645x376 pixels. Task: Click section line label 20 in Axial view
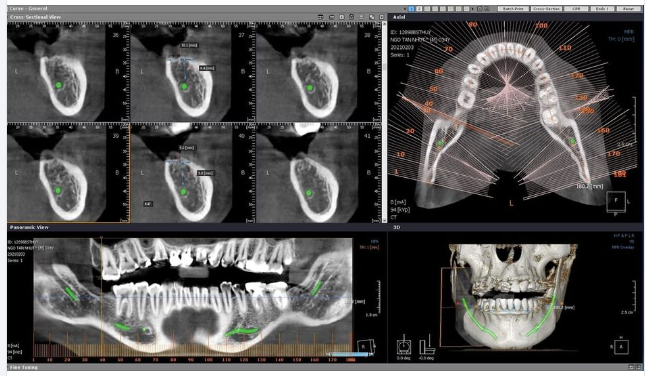[410, 131]
